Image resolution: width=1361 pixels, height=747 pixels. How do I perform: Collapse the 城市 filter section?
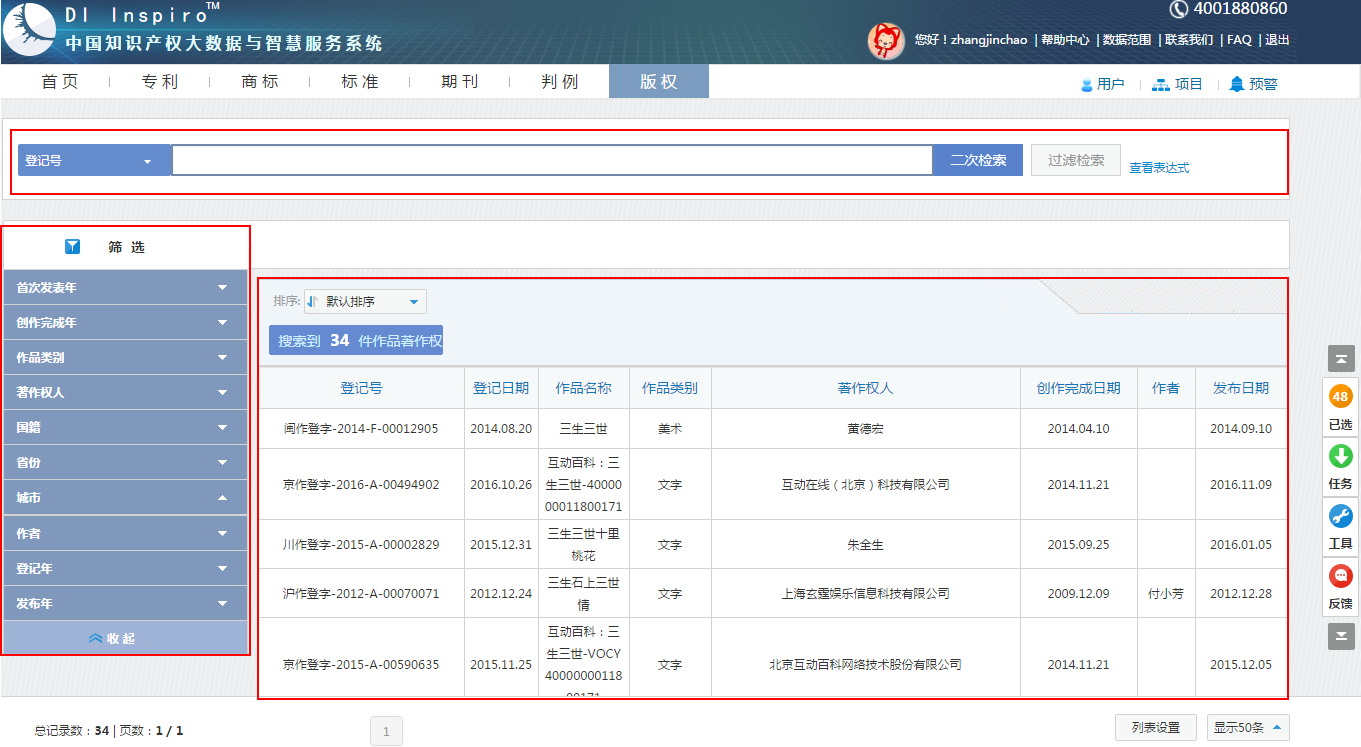click(125, 498)
